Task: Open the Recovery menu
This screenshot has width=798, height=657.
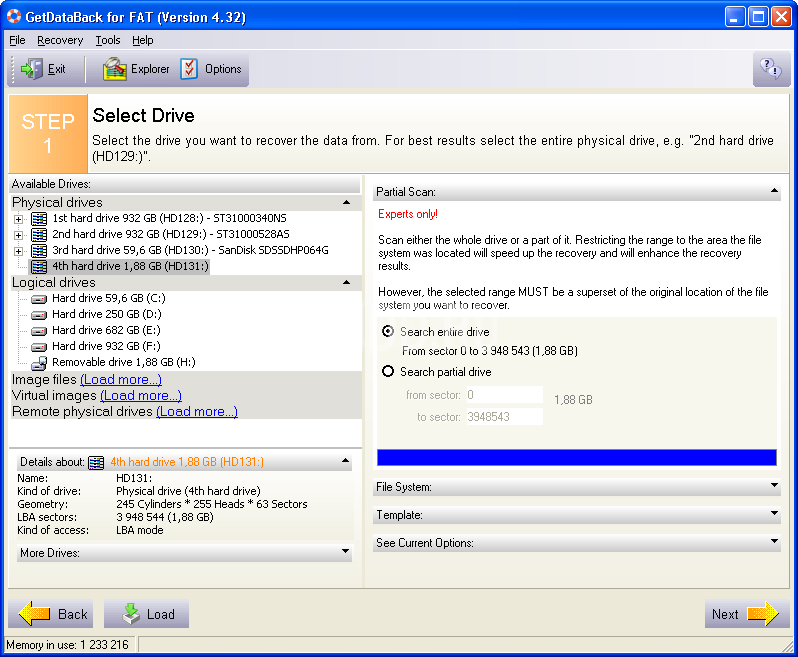Action: [60, 40]
